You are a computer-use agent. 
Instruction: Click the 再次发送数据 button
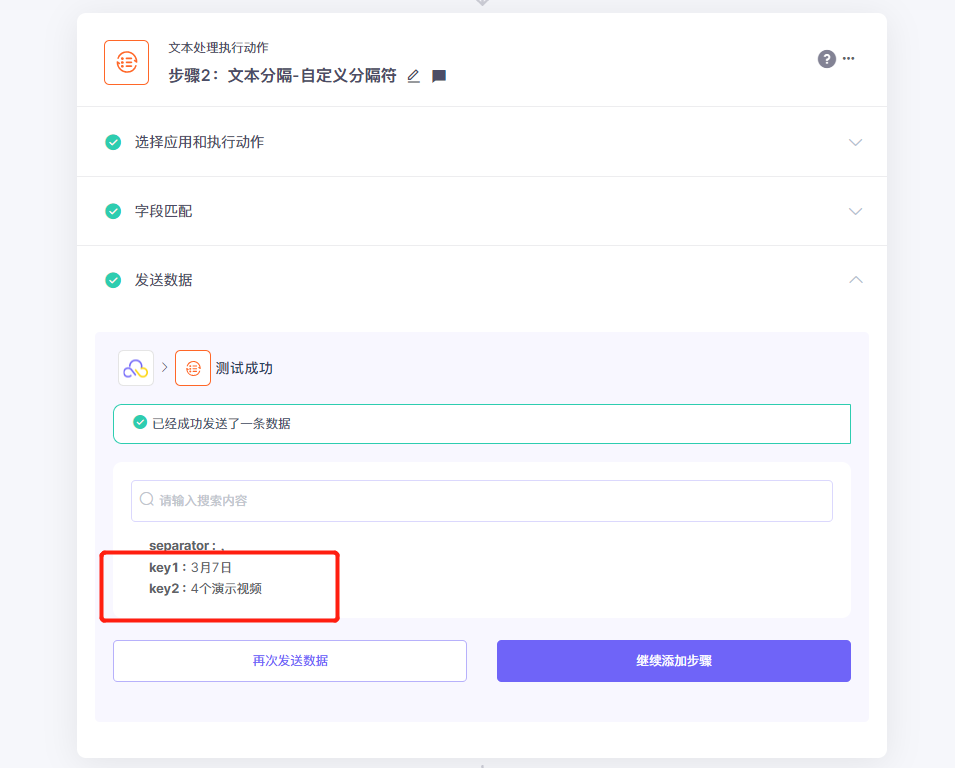pyautogui.click(x=290, y=661)
